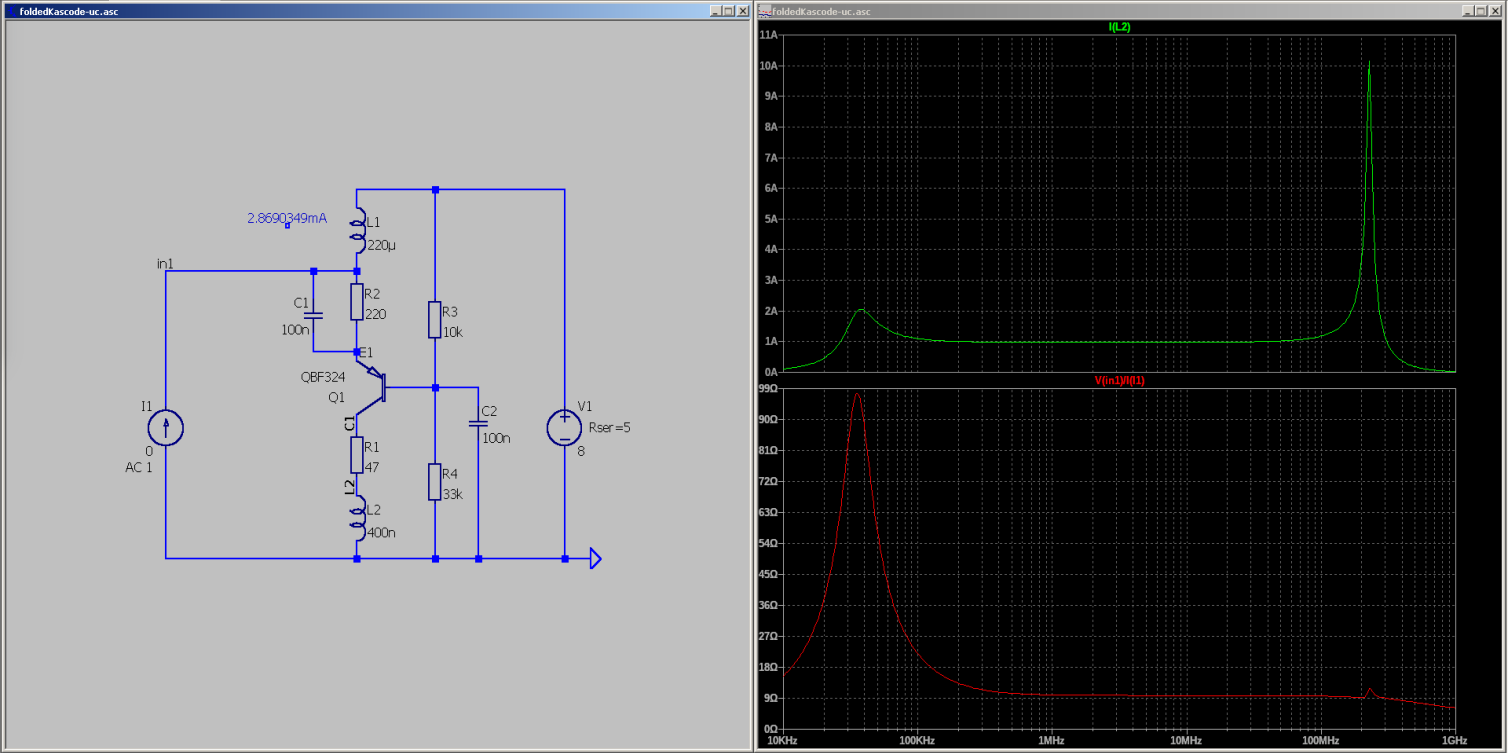Select the R2 resistor symbol
This screenshot has height=753, width=1508.
coord(357,302)
